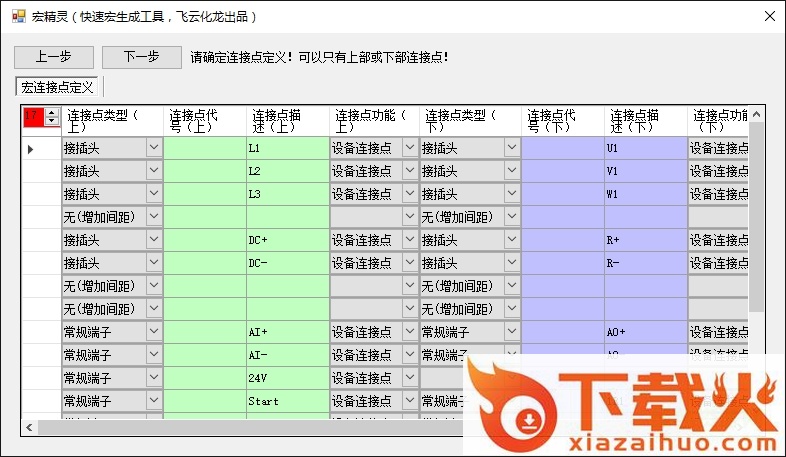This screenshot has width=786, height=457.
Task: Close the 宏精灵 window
Action: (770, 16)
